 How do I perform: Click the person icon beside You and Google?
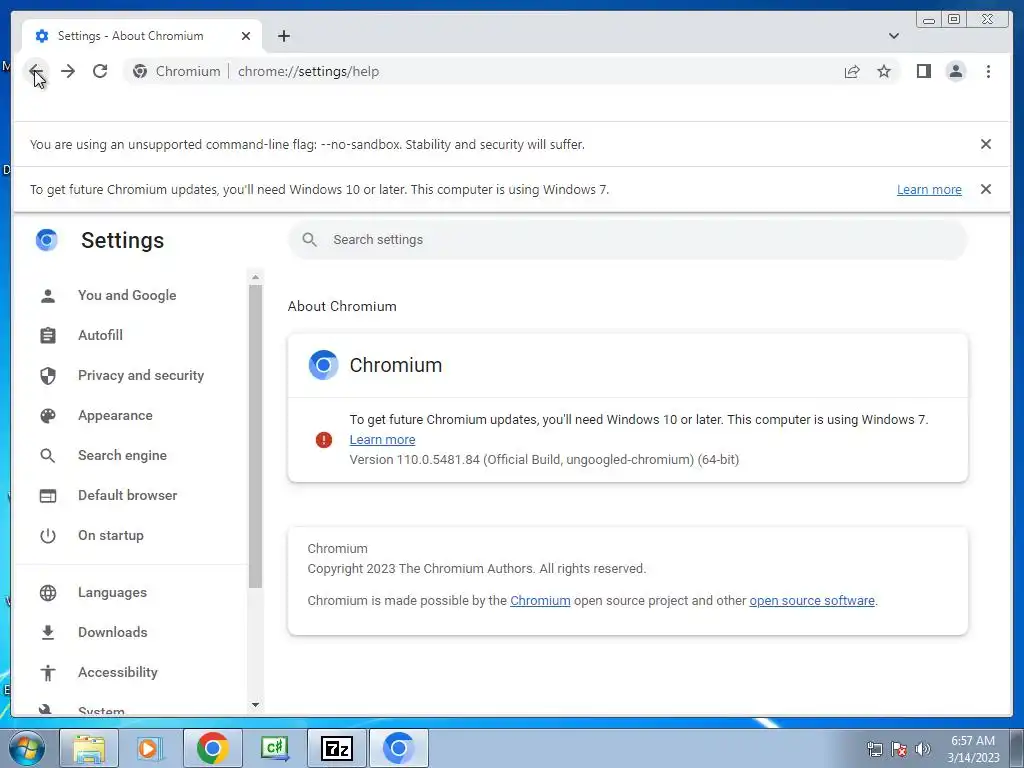[48, 296]
